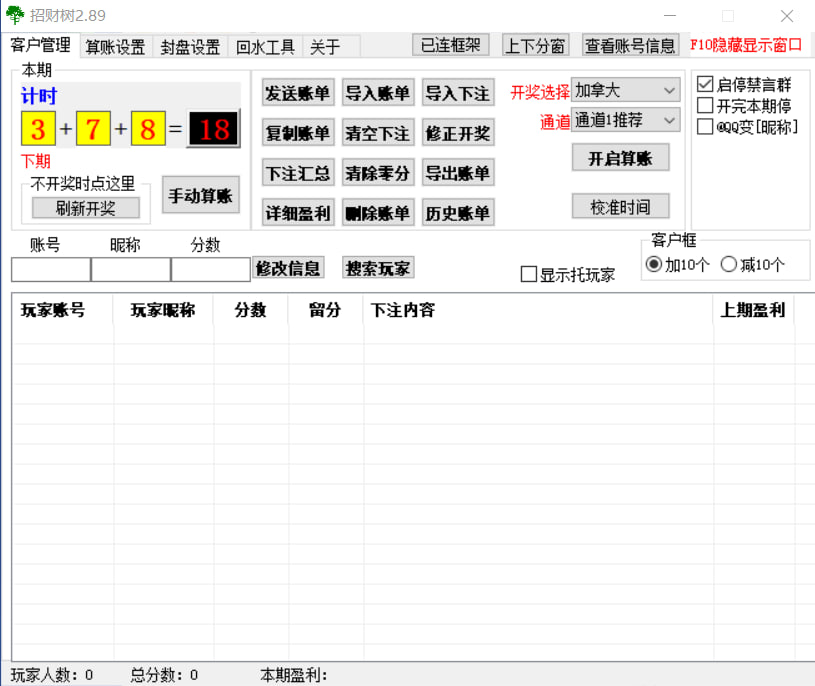The image size is (815, 686).
Task: Expand the 通道1推荐 channel dropdown
Action: point(626,120)
